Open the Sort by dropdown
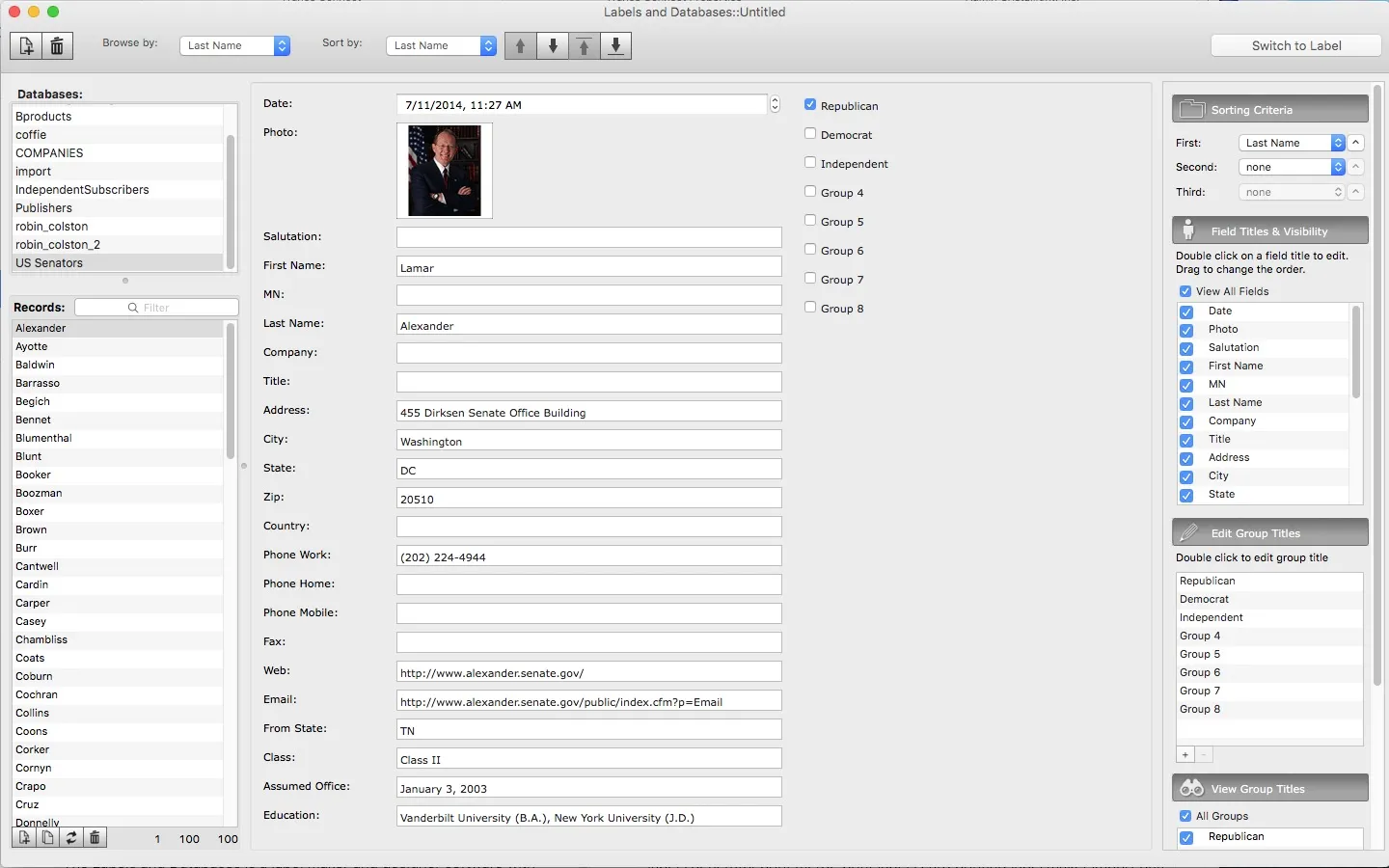Screen dimensions: 1389x868 (441, 46)
